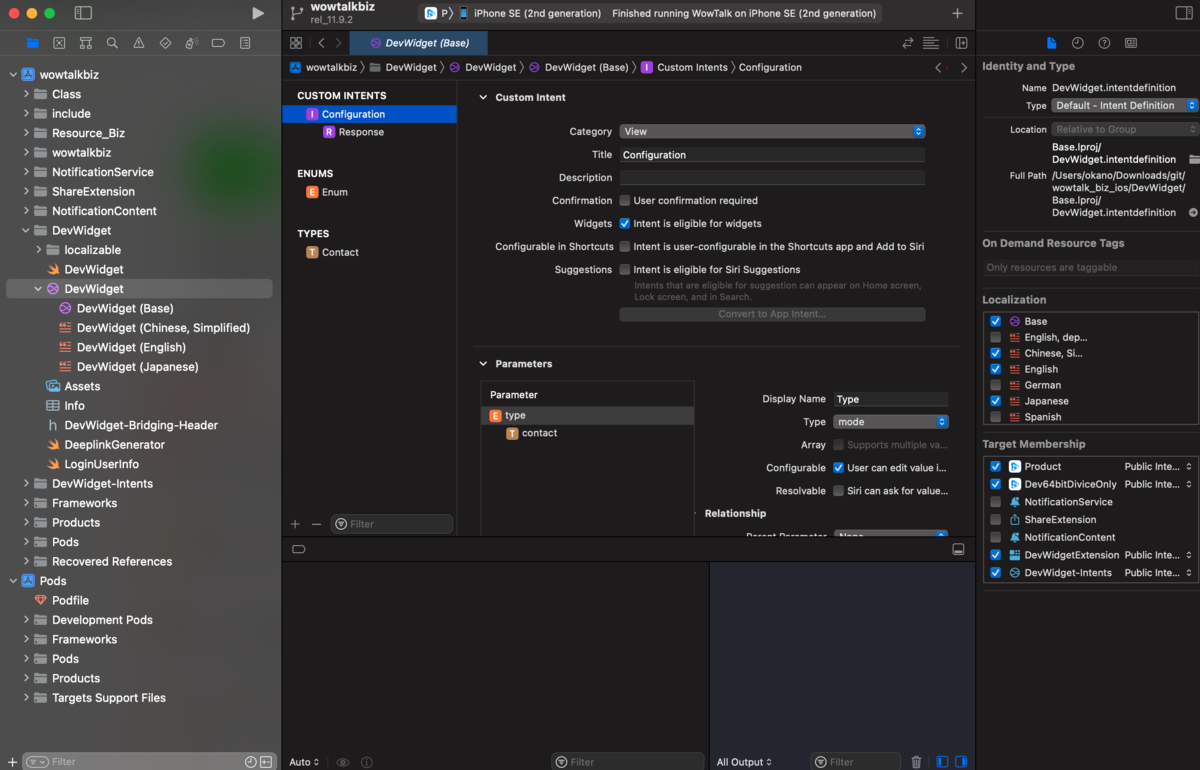Go back in editor history

(x=321, y=43)
